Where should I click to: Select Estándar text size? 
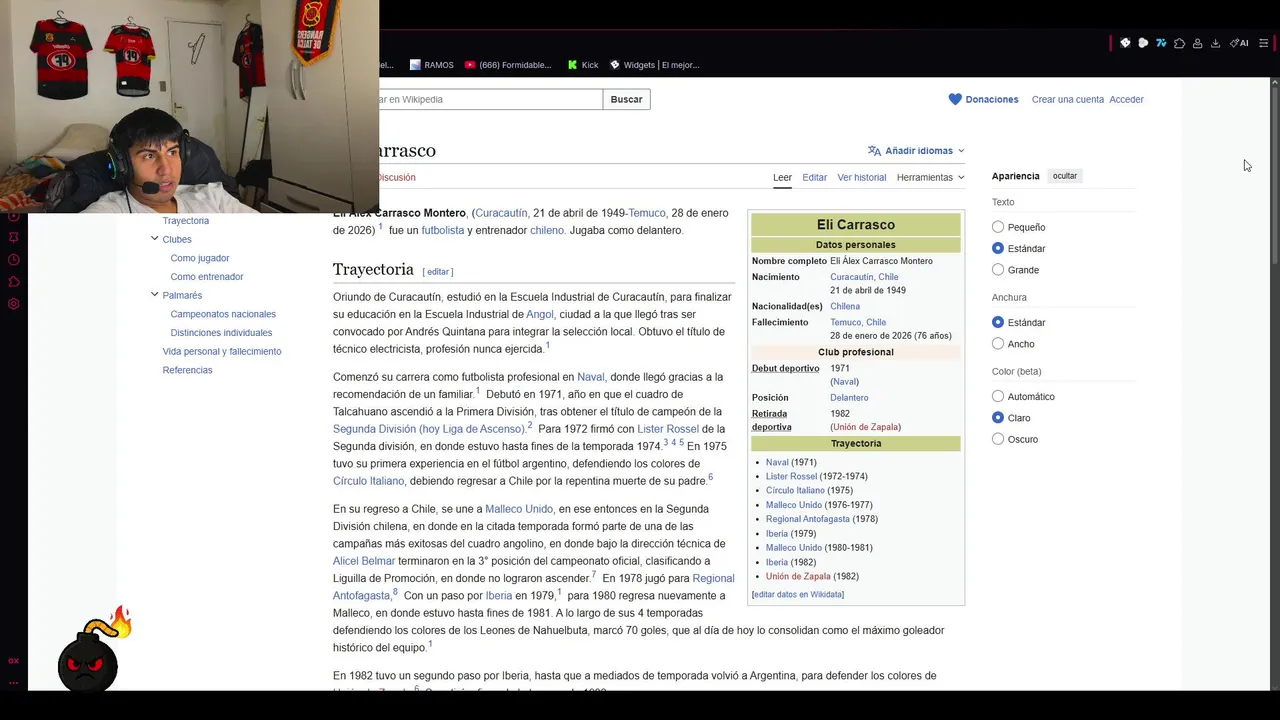[998, 248]
